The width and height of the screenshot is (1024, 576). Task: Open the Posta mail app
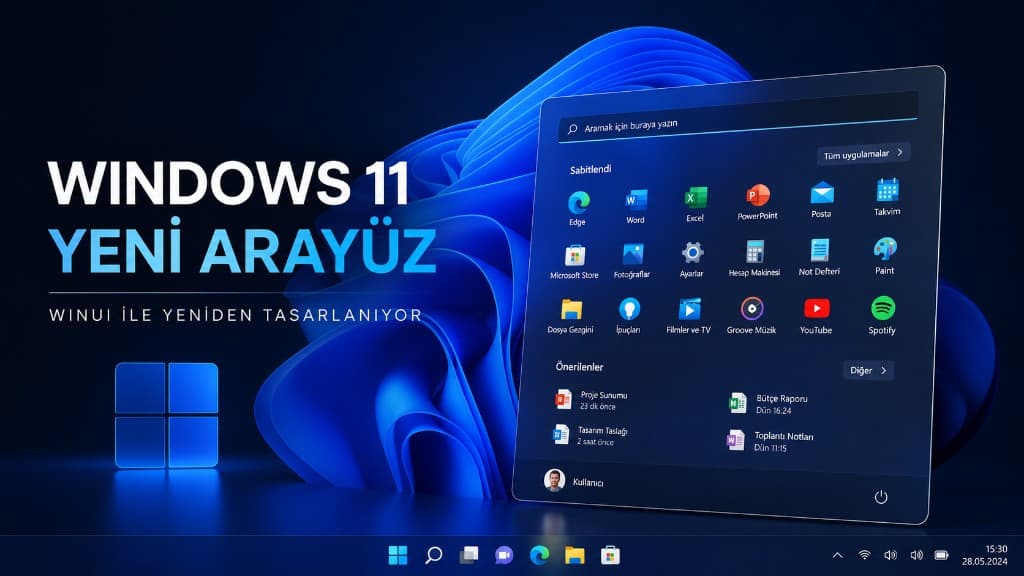pos(822,199)
